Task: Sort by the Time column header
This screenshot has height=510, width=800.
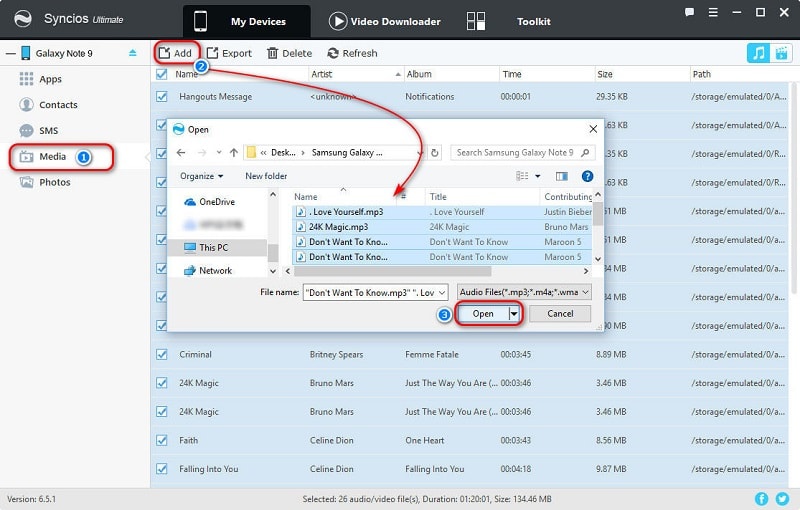Action: 546,74
